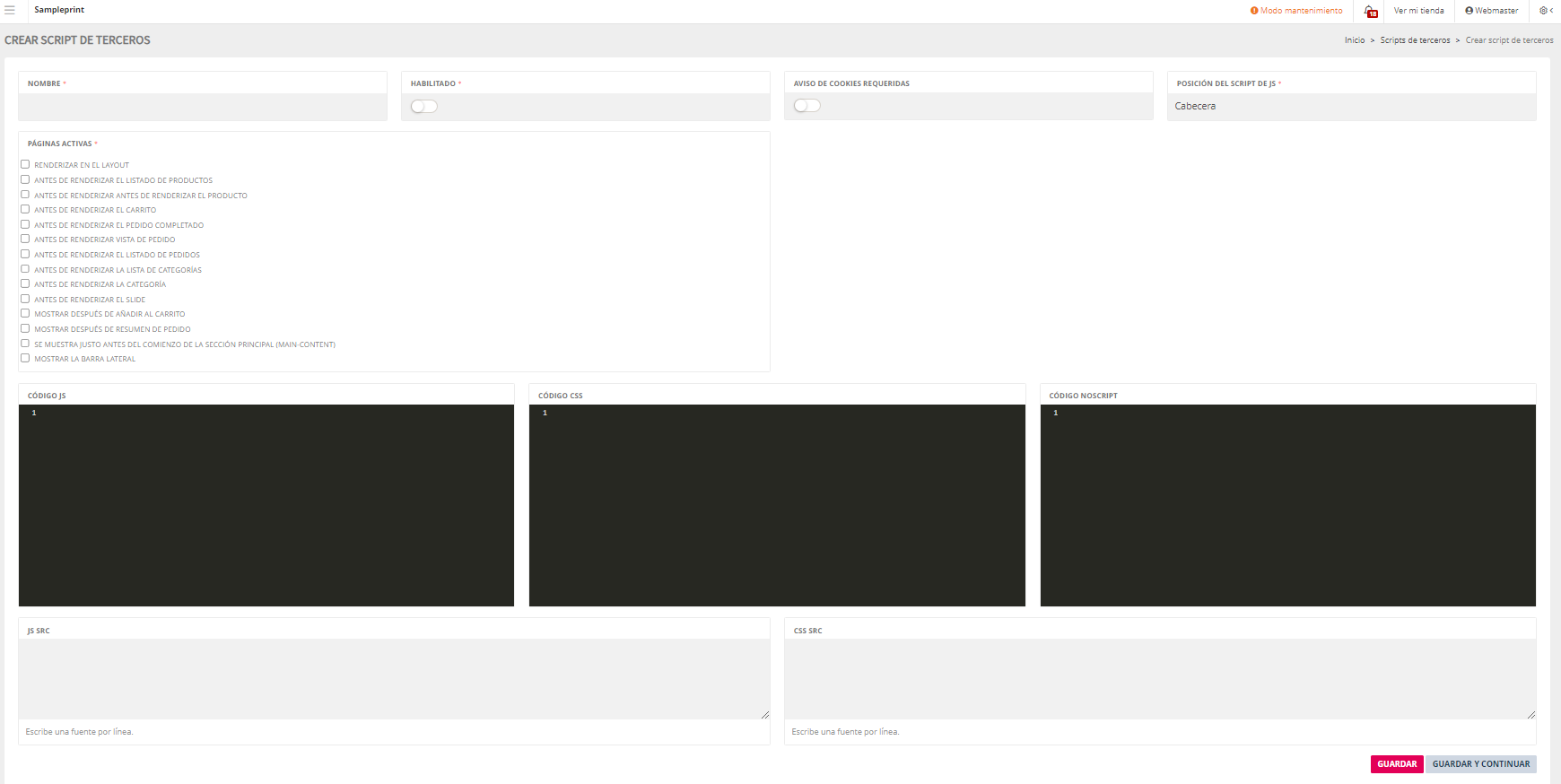Check Antes de renderizar el carrito
Viewport: 1561px width, 784px height.
click(x=25, y=210)
